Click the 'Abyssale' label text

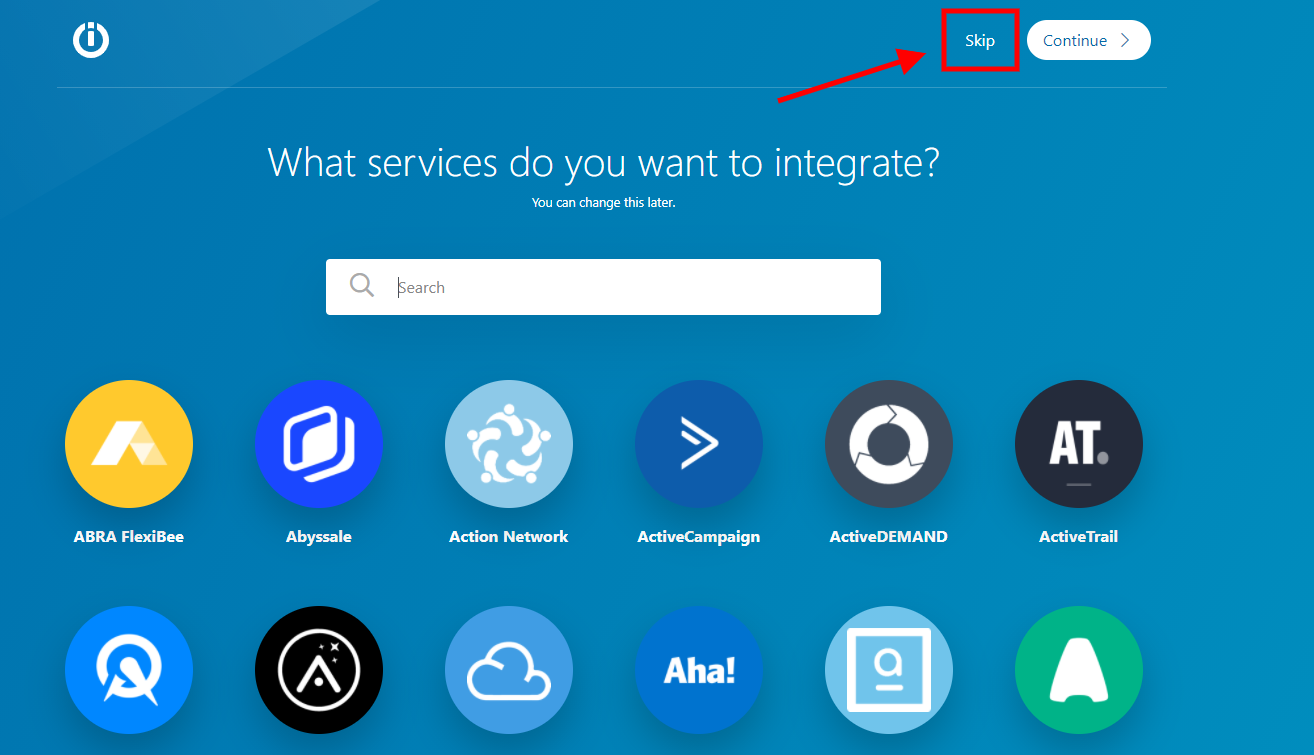tap(319, 537)
